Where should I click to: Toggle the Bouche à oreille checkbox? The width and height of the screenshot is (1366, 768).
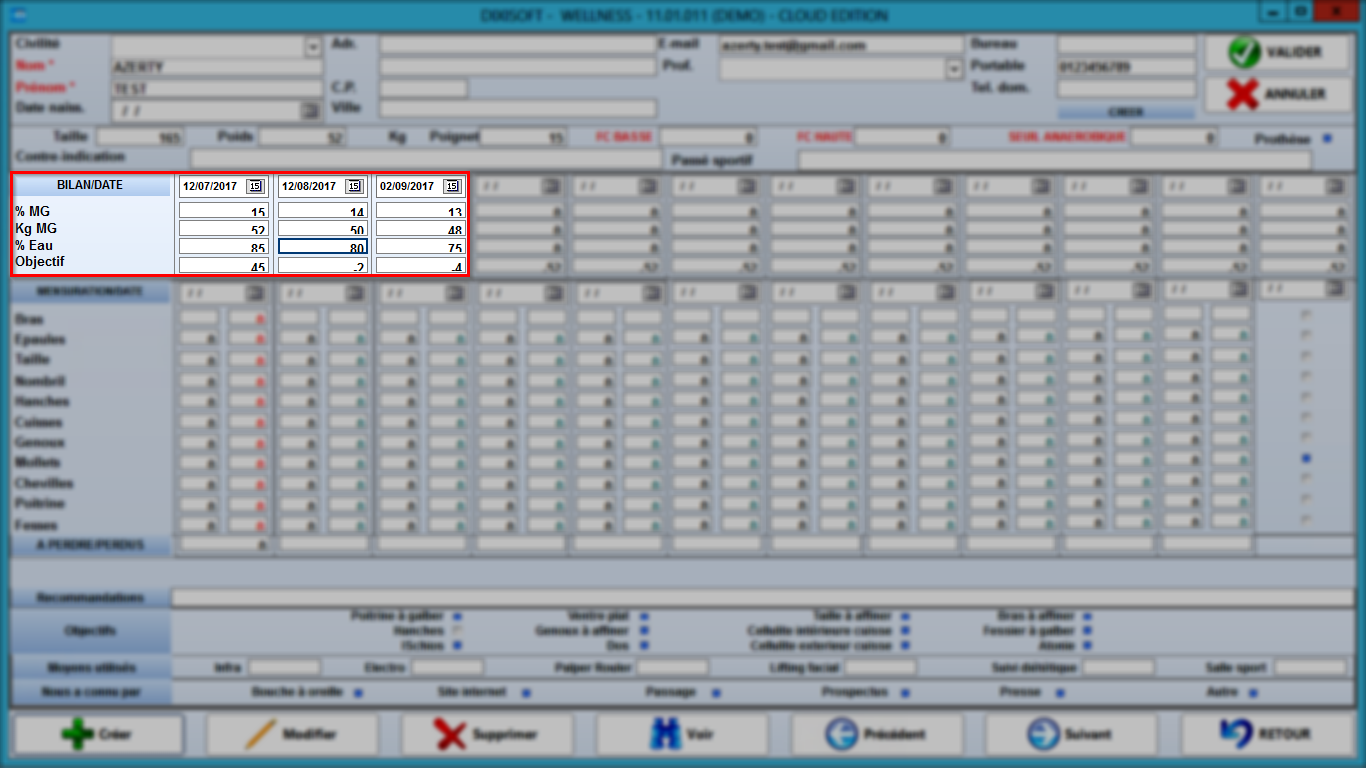pos(358,692)
